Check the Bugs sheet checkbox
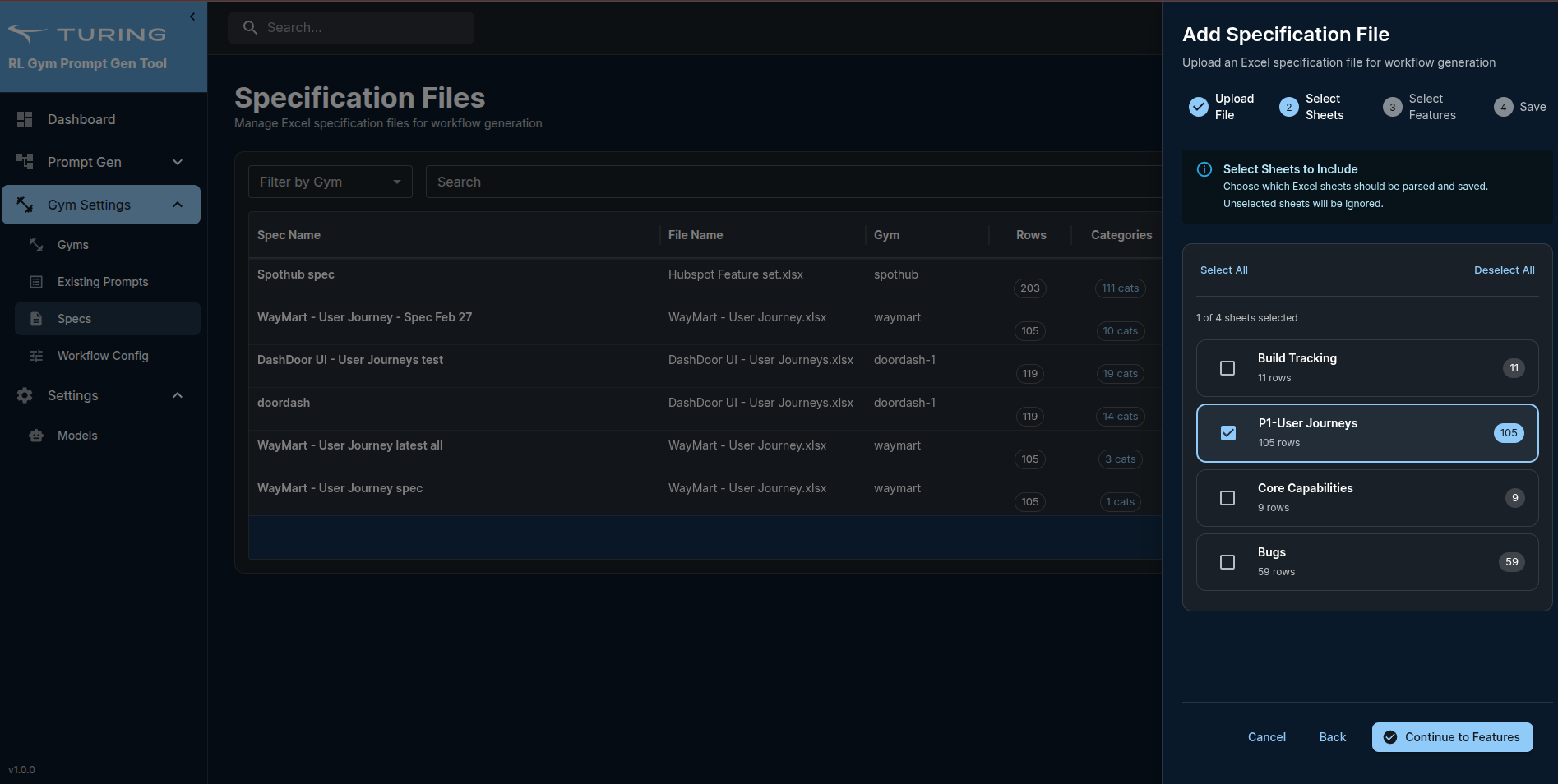1558x784 pixels. pos(1227,562)
